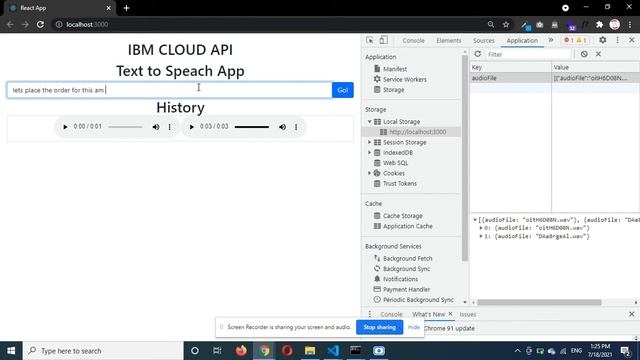Switch to the Sources tab
The height and width of the screenshot is (360, 640).
click(x=484, y=40)
